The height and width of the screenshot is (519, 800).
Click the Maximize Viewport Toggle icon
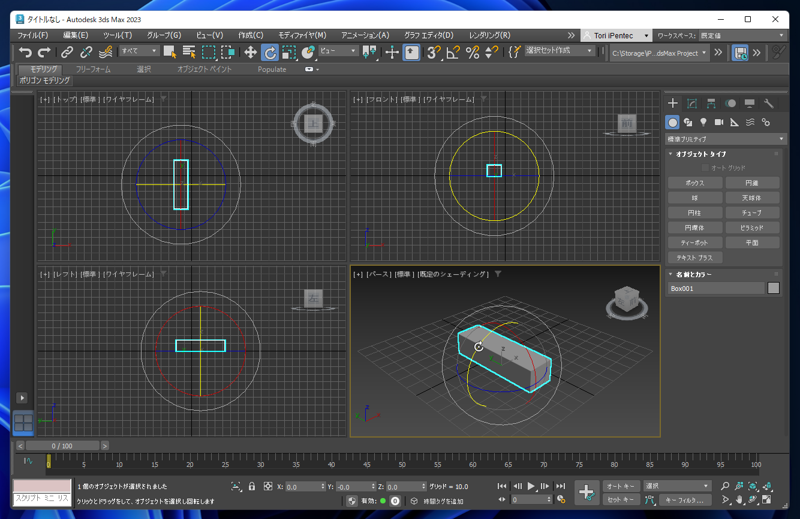767,500
